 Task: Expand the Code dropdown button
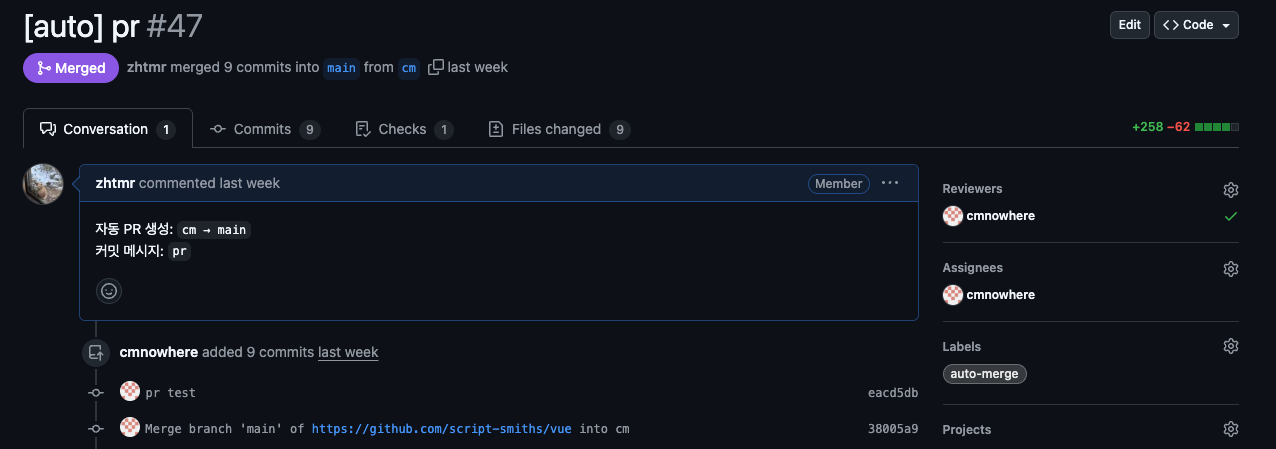1196,25
